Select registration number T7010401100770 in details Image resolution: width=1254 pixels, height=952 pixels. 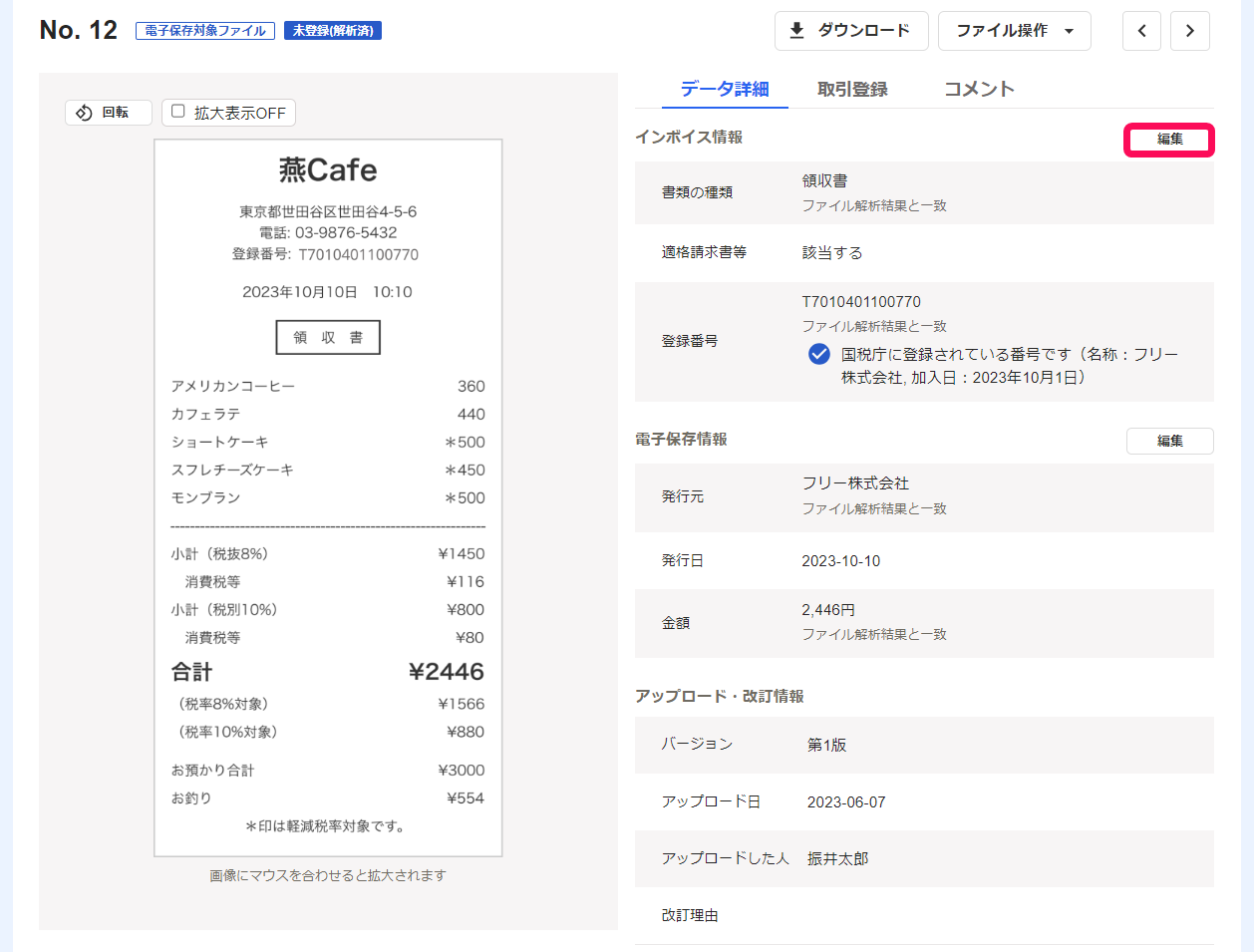pos(861,301)
